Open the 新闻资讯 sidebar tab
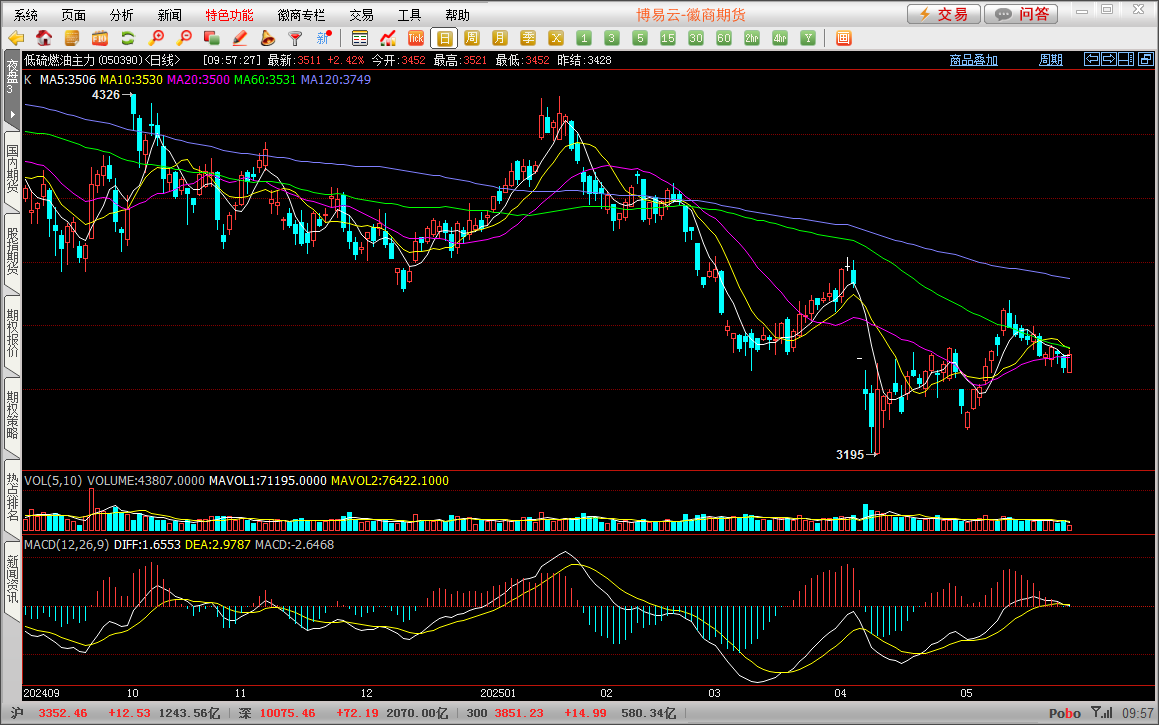Image resolution: width=1159 pixels, height=725 pixels. (x=12, y=580)
